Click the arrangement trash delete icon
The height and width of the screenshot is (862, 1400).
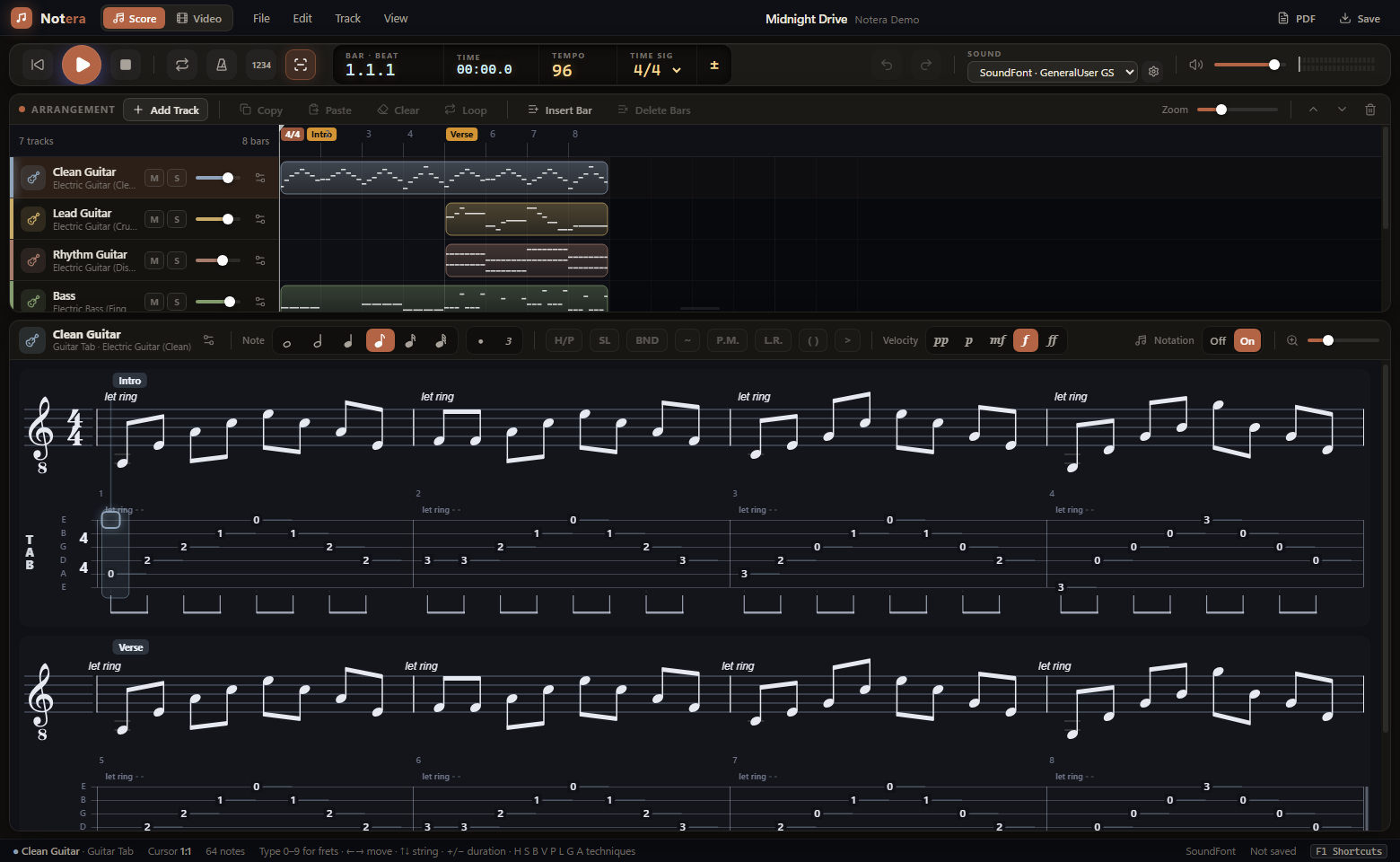[1370, 110]
